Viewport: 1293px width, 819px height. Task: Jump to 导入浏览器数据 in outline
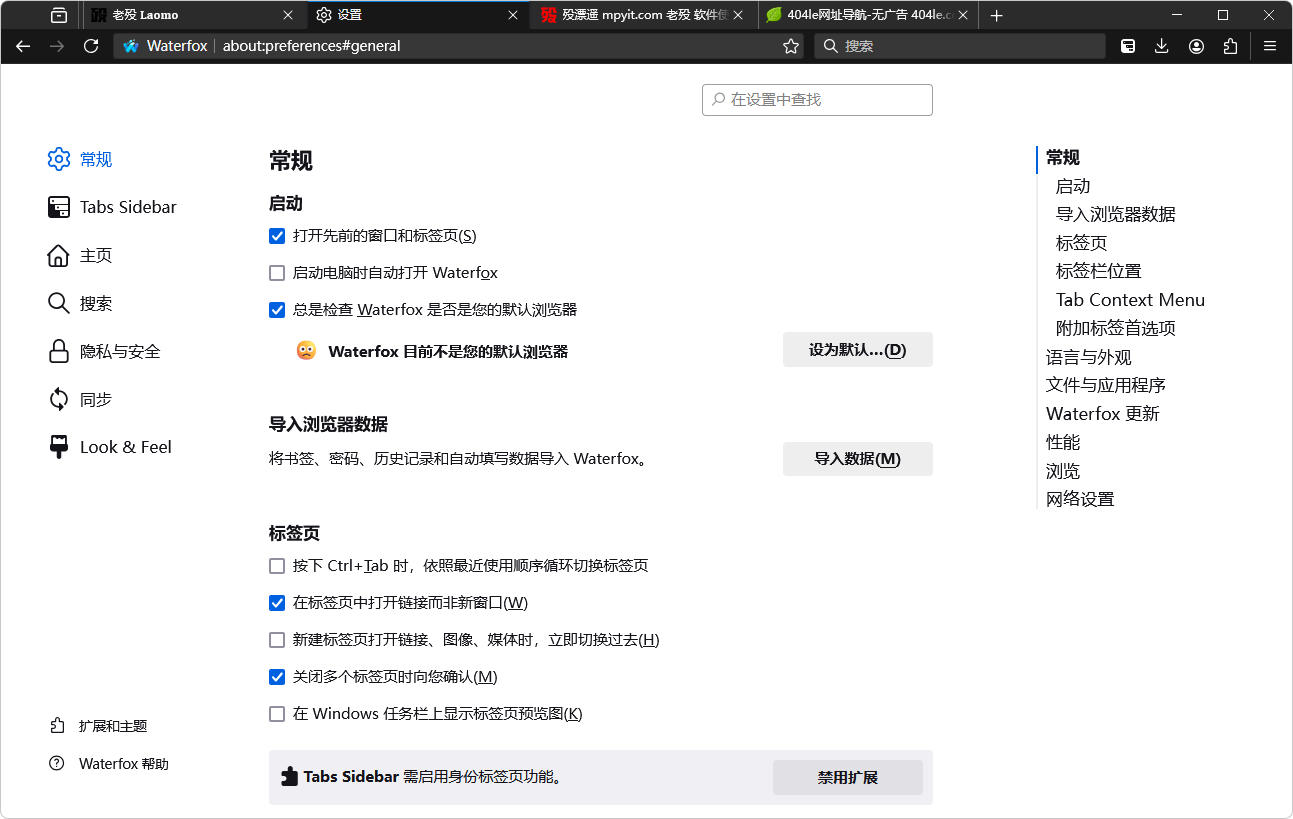pyautogui.click(x=1116, y=214)
